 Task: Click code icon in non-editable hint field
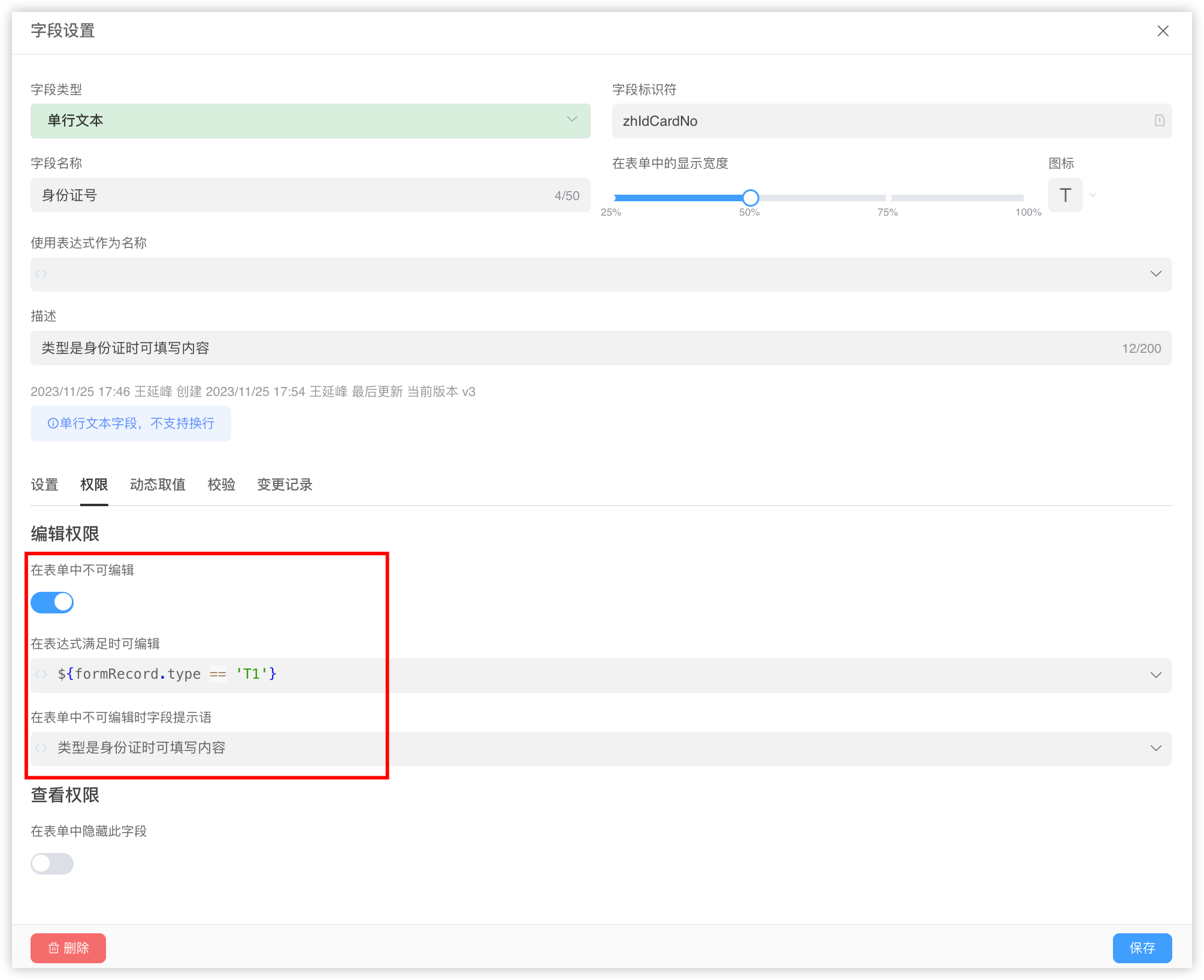click(41, 748)
